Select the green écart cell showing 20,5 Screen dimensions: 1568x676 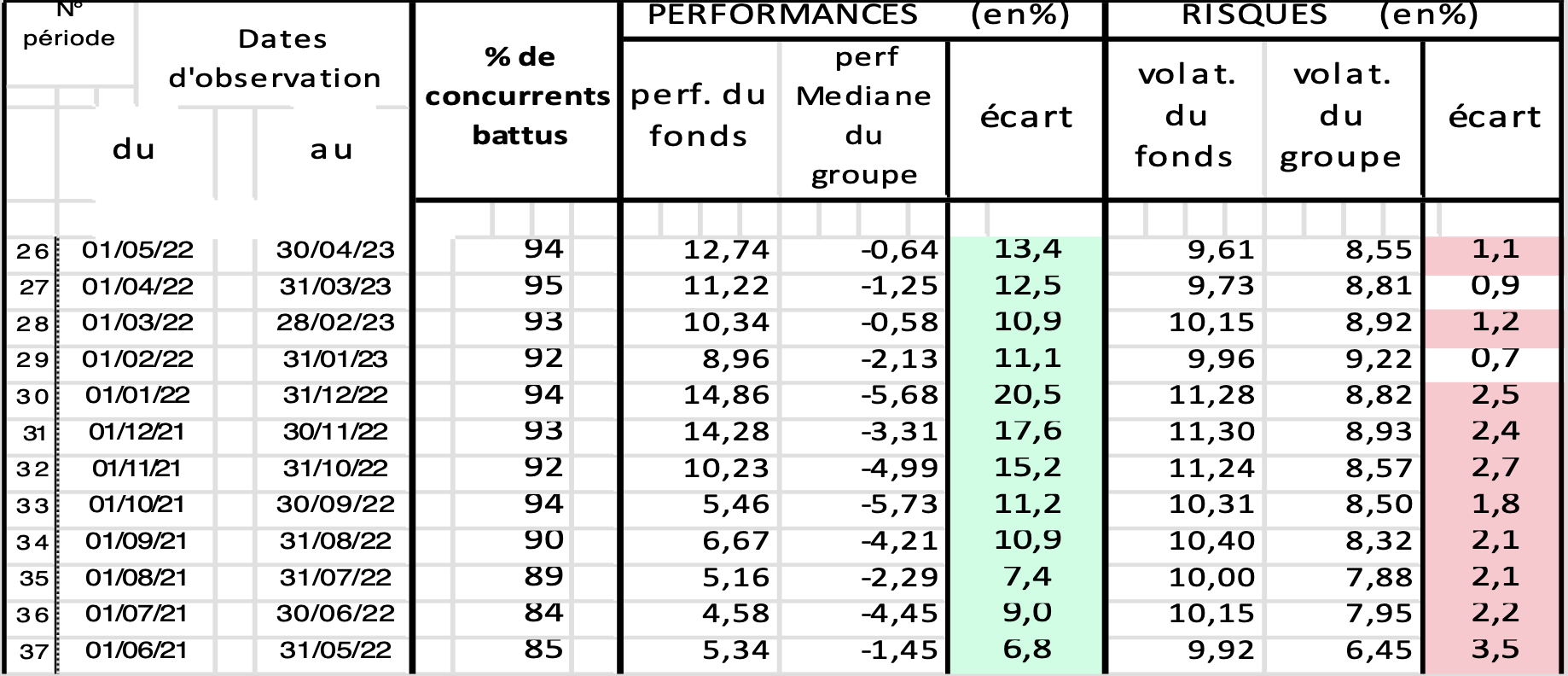[x=1026, y=395]
